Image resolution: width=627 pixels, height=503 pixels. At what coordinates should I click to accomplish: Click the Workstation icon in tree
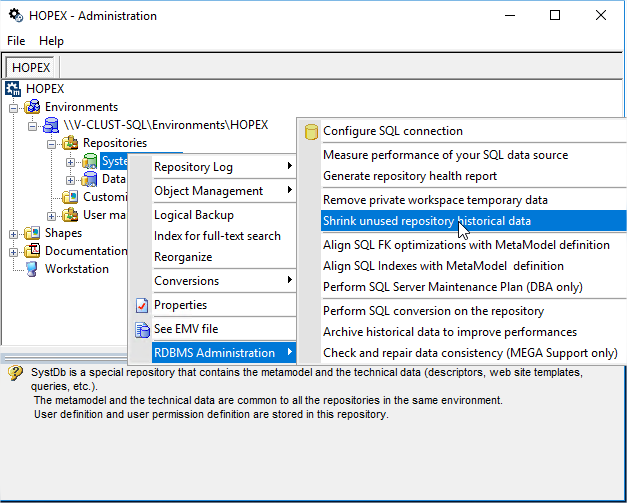click(x=31, y=269)
